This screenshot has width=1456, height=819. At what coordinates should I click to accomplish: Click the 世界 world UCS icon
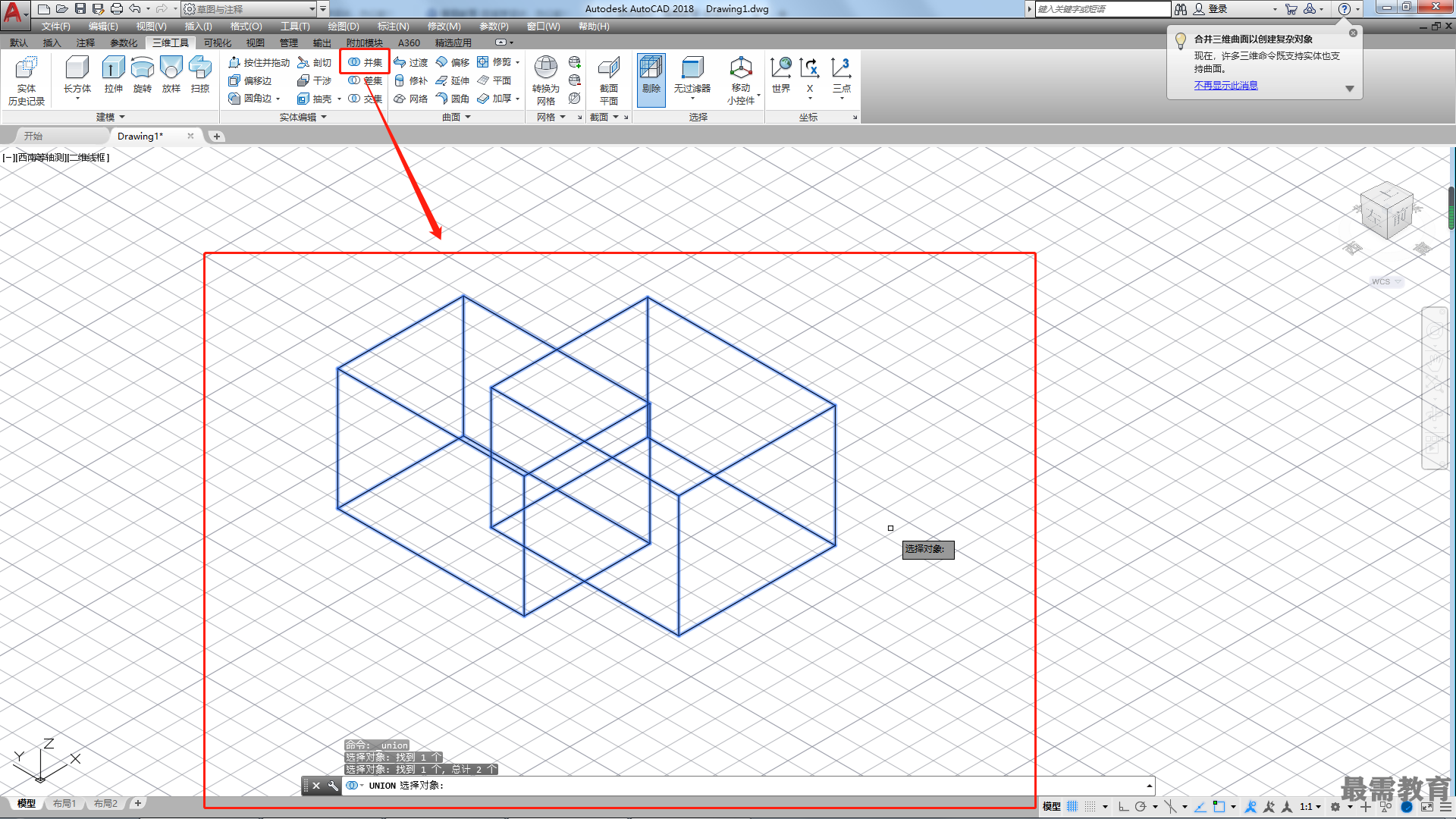click(781, 74)
